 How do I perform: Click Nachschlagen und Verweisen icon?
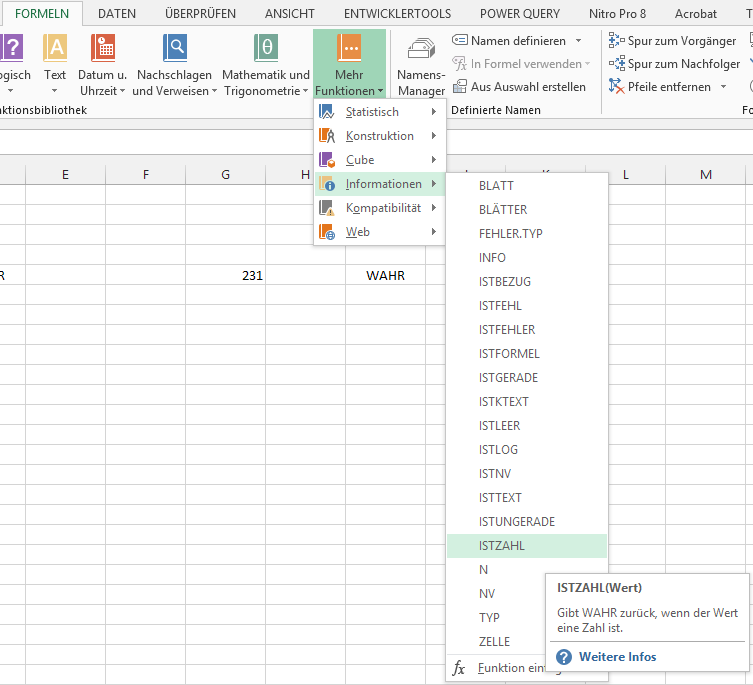click(x=175, y=48)
